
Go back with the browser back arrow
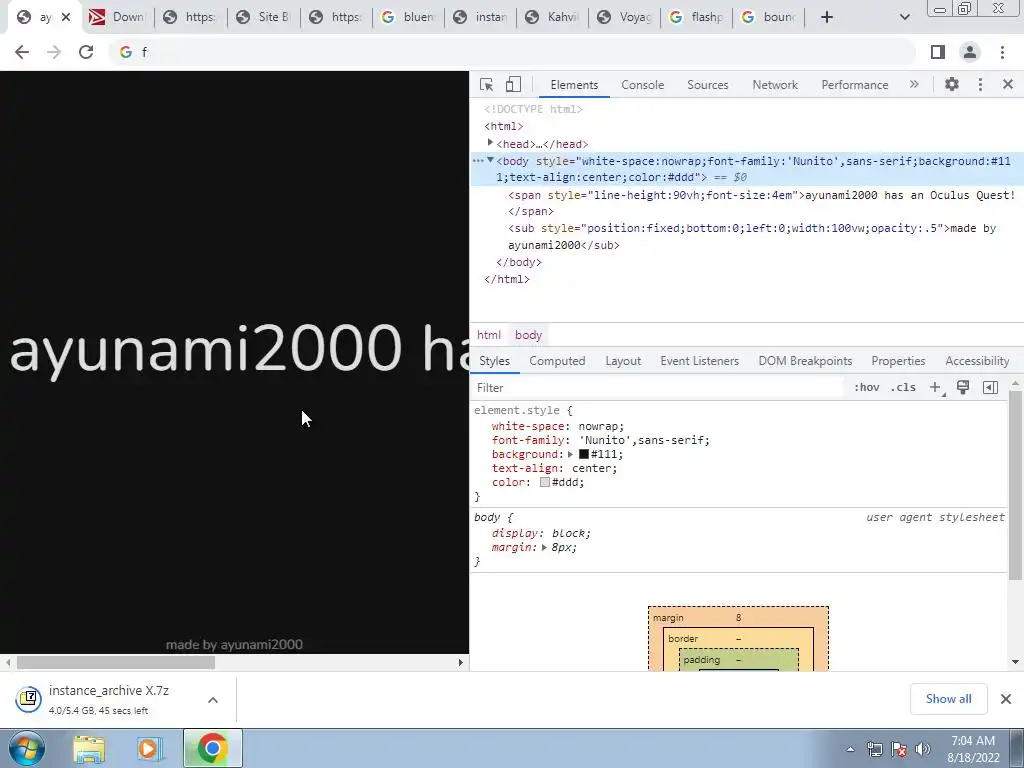[22, 52]
